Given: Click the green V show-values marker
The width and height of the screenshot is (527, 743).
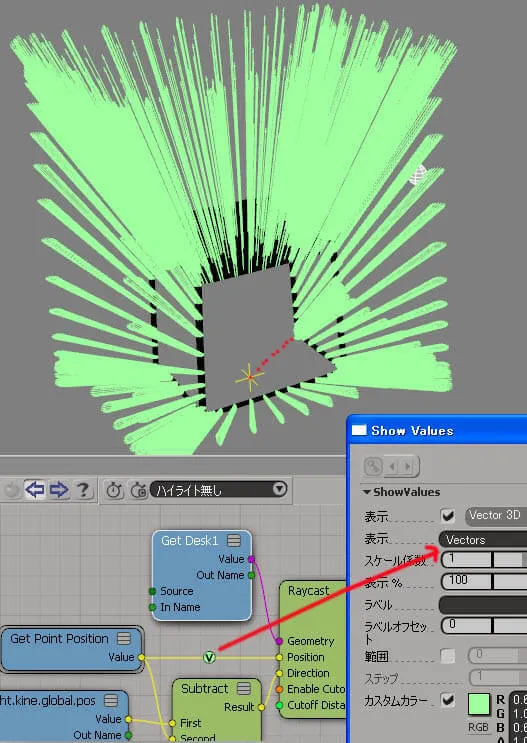Looking at the screenshot, I should tap(209, 657).
